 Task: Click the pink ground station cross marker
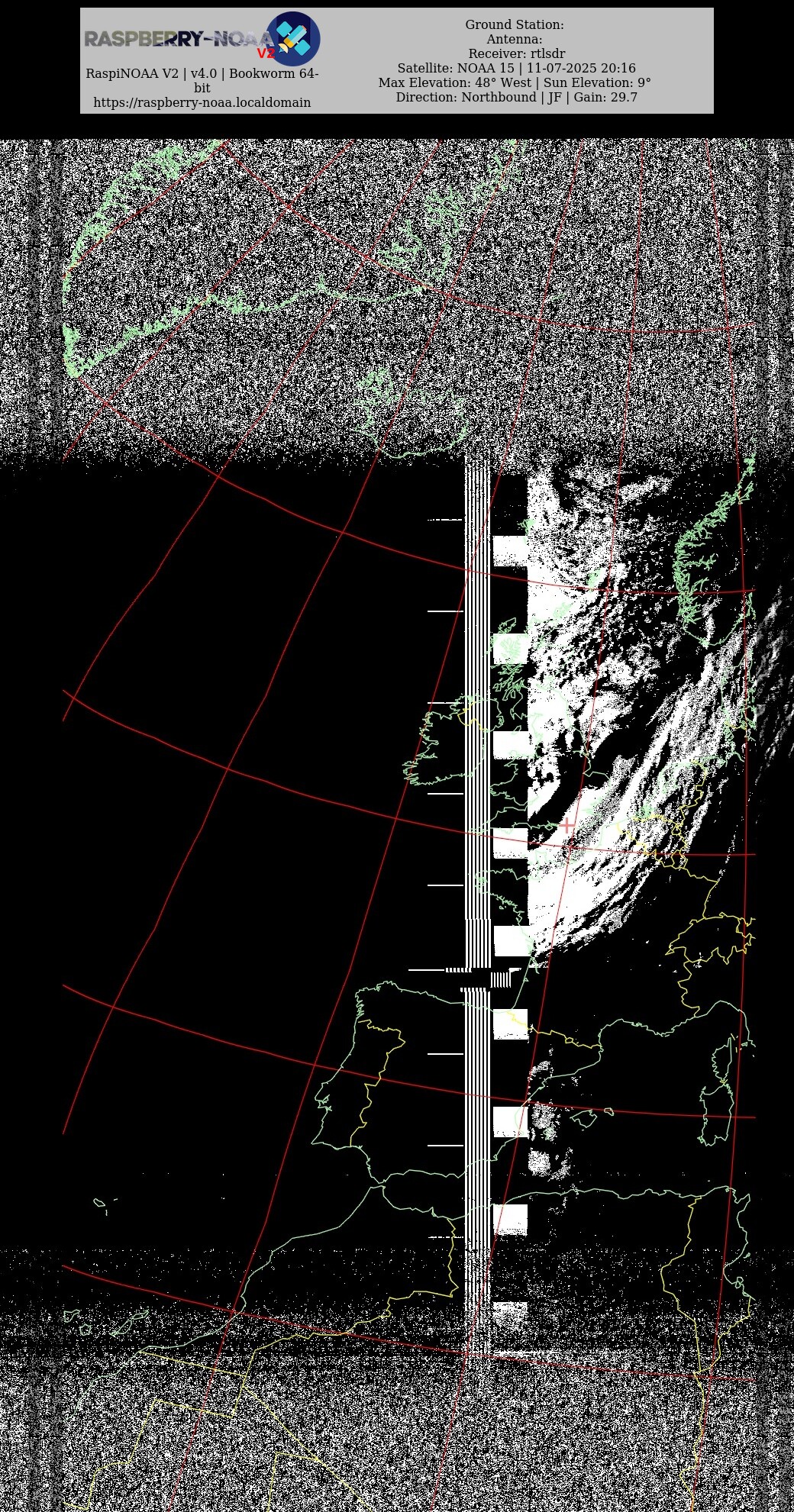click(567, 825)
